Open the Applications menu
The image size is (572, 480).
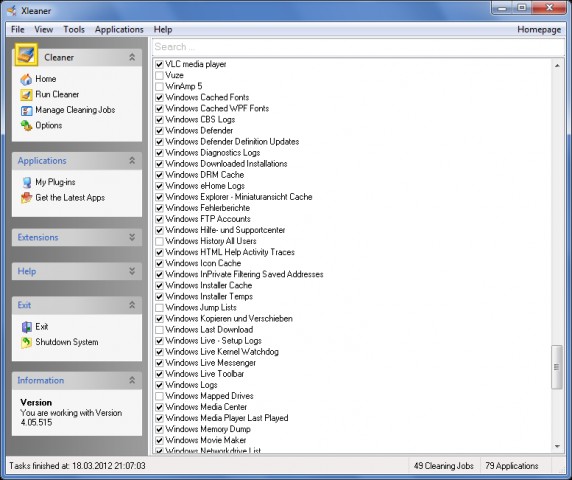point(119,30)
